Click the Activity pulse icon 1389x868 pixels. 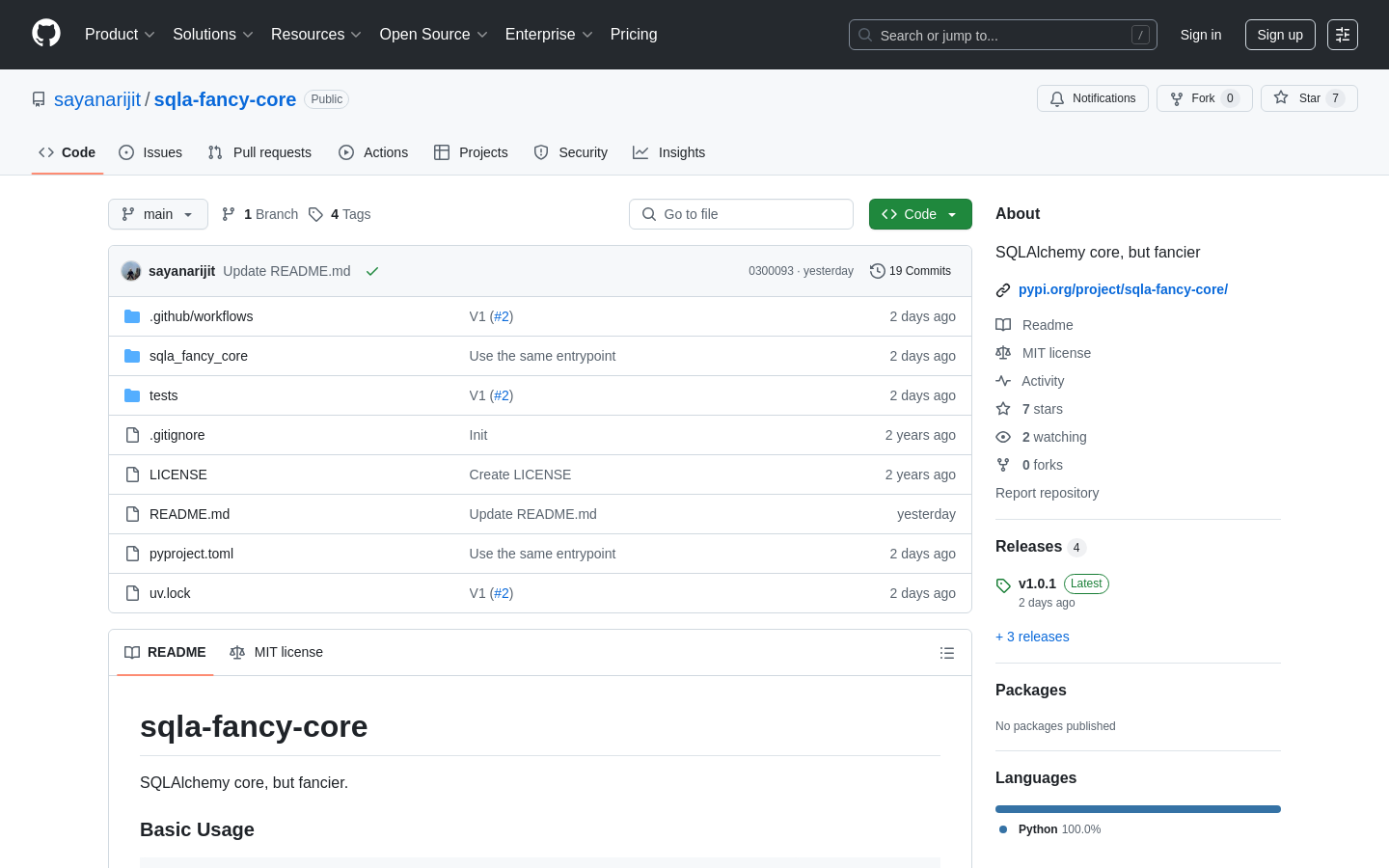click(x=1003, y=381)
